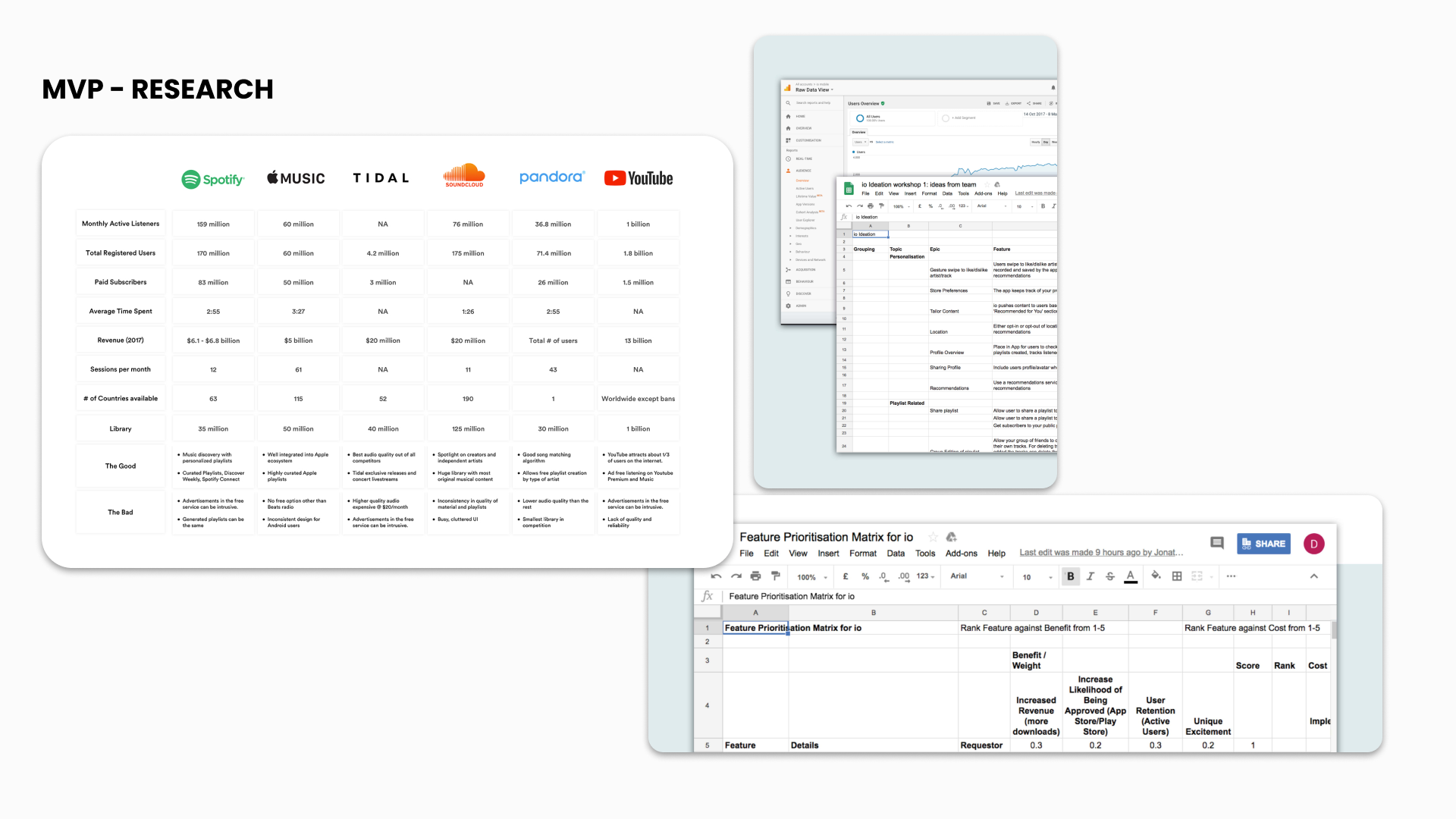The height and width of the screenshot is (819, 1456).
Task: Star the Feature Prioritisation Matrix document
Action: 933,537
